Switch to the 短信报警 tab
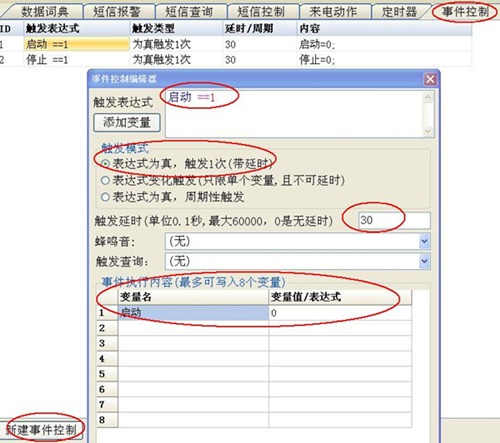The height and width of the screenshot is (443, 500). pyautogui.click(x=117, y=12)
